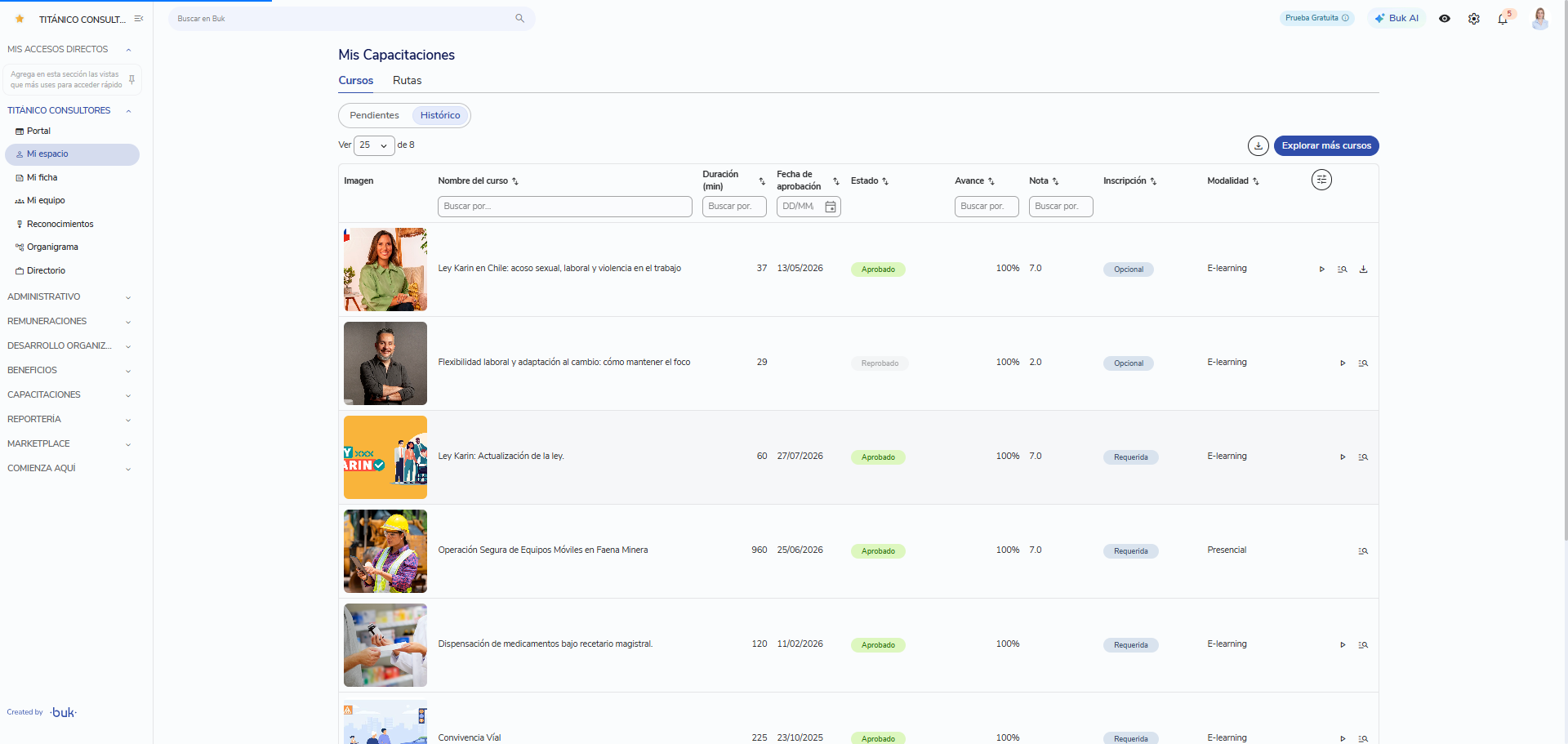The image size is (1568, 744).
Task: View details of Dispensación de medicamentos course
Action: (1363, 645)
